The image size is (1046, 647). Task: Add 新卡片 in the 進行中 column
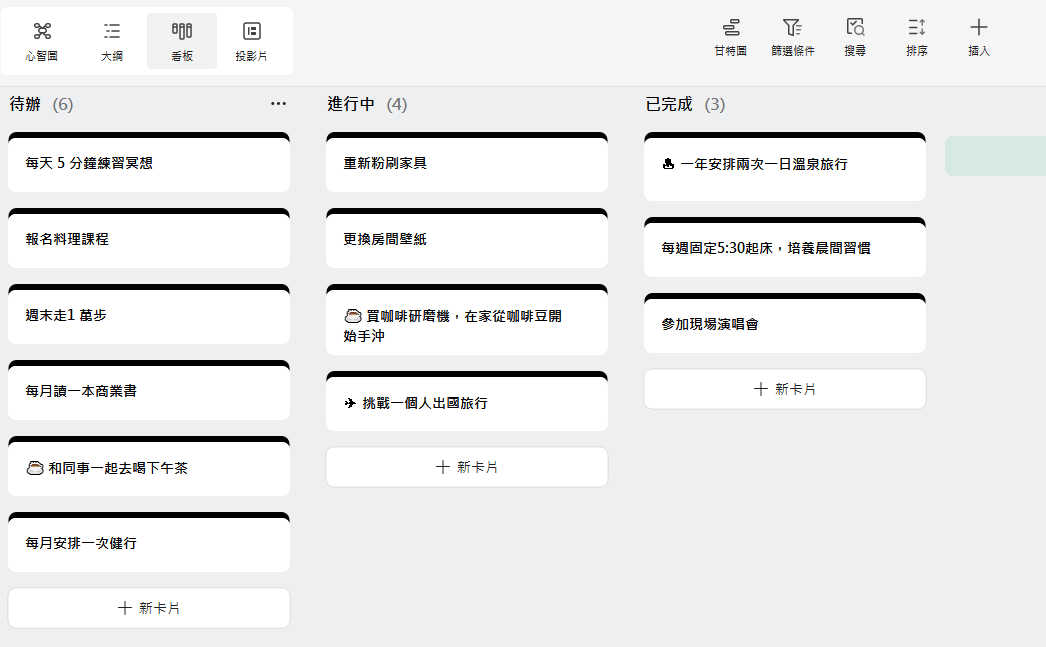point(467,467)
